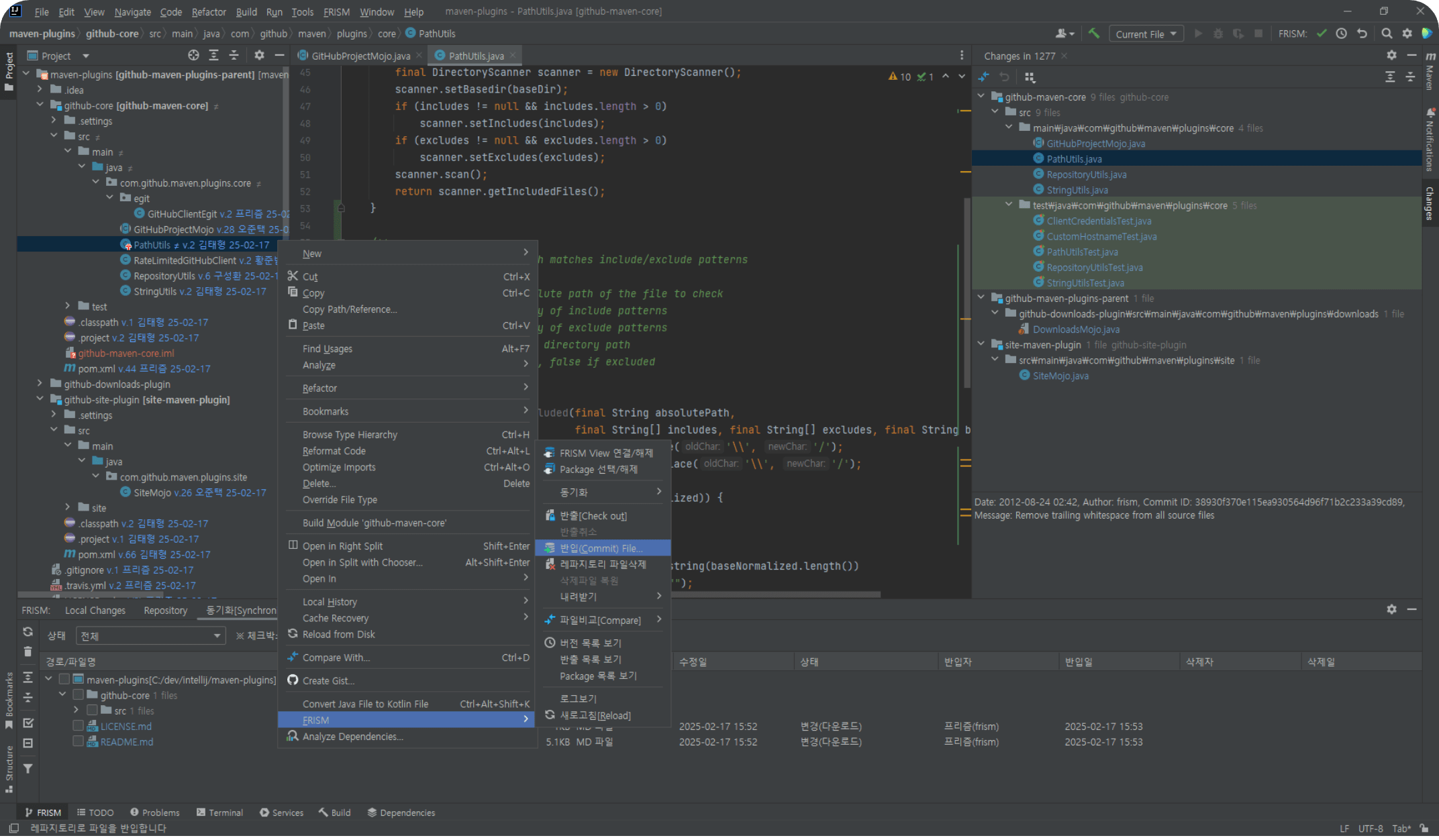Viewport: 1439px width, 840px height.
Task: Open FRISM tool window settings gear
Action: [x=1391, y=609]
